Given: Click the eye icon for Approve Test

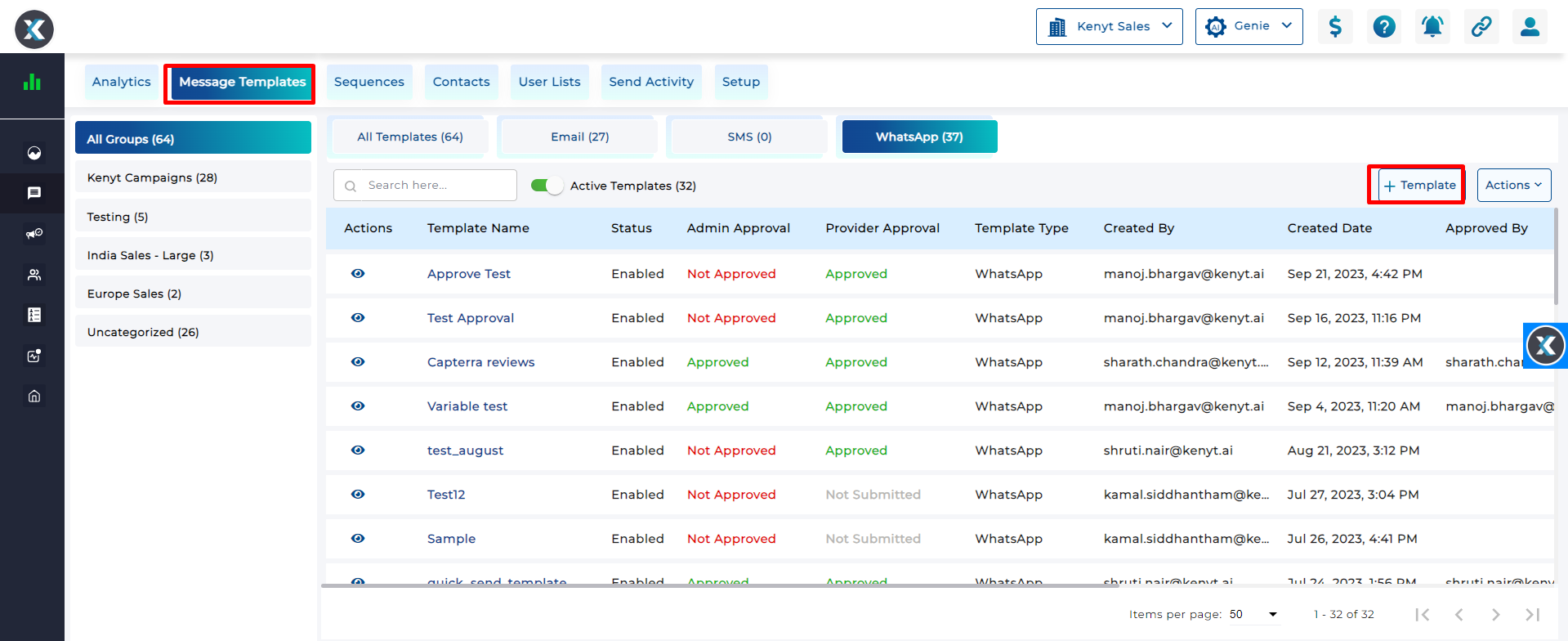Looking at the screenshot, I should coord(358,274).
